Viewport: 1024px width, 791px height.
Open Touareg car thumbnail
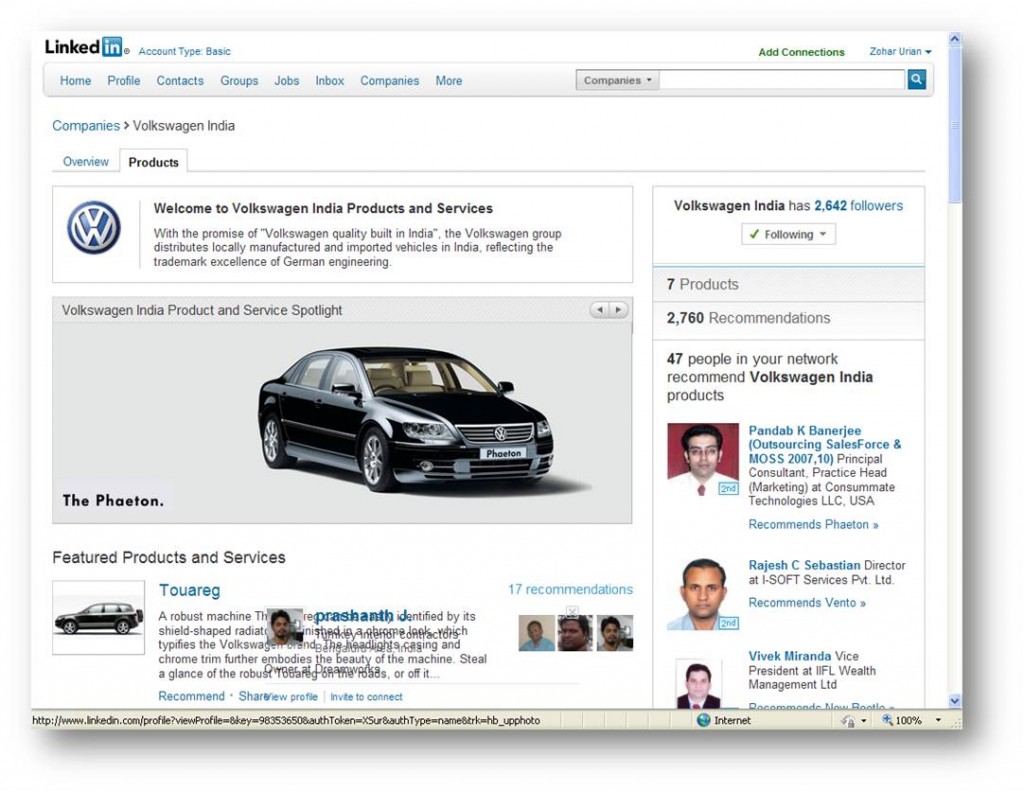(x=98, y=617)
